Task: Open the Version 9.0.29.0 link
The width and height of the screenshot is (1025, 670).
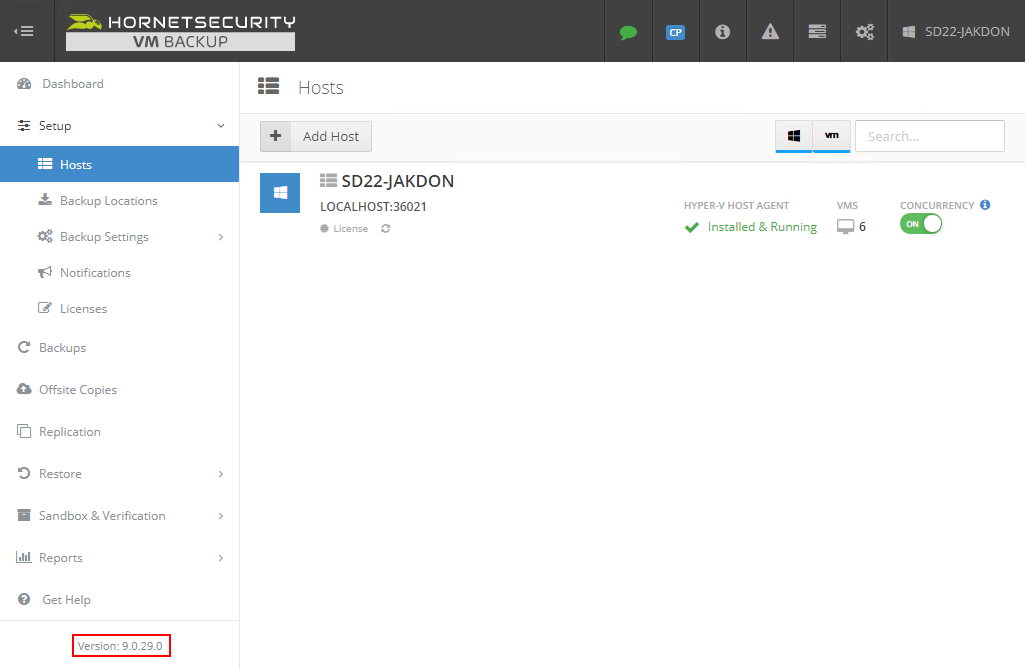Action: click(x=120, y=645)
